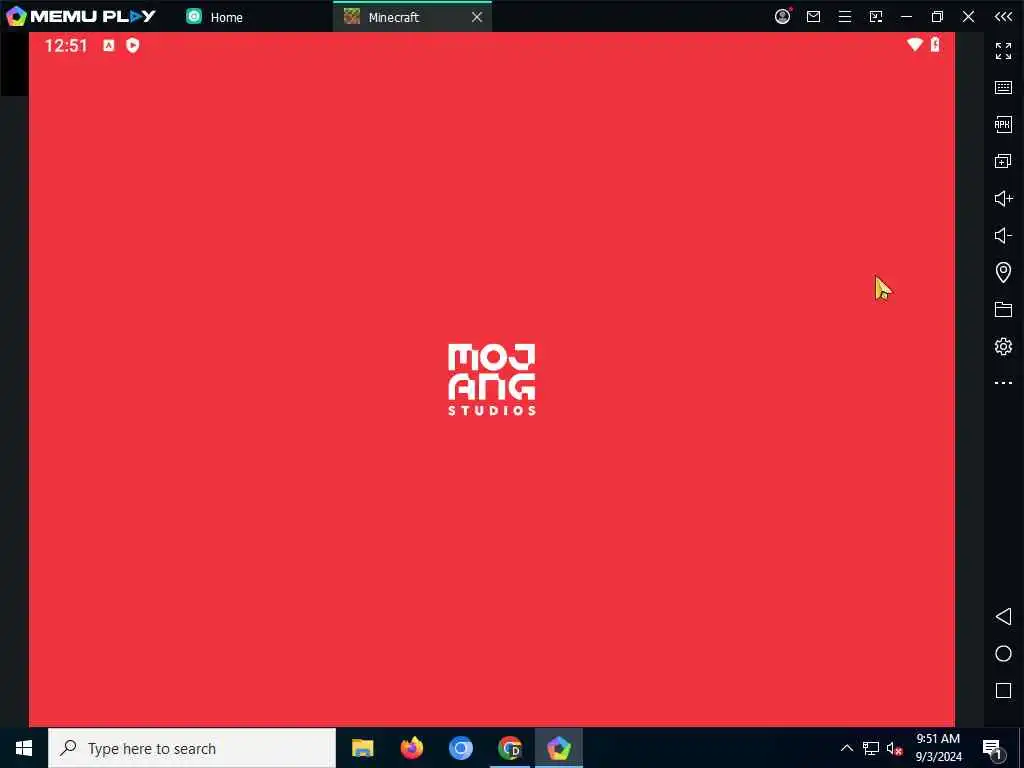Open File Explorer from taskbar
This screenshot has height=768, width=1024.
pyautogui.click(x=362, y=748)
